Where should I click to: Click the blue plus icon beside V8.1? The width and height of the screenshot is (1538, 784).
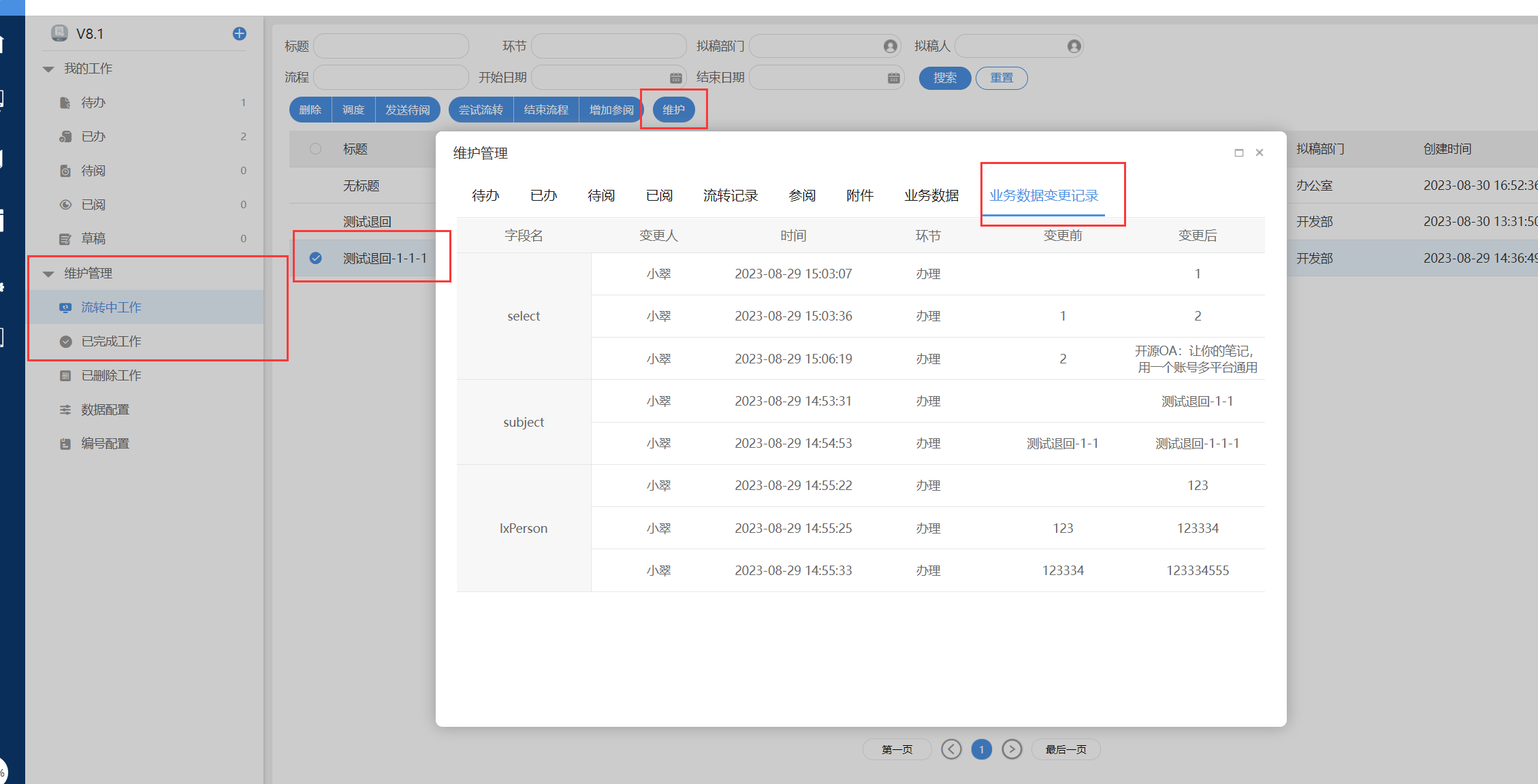(239, 33)
